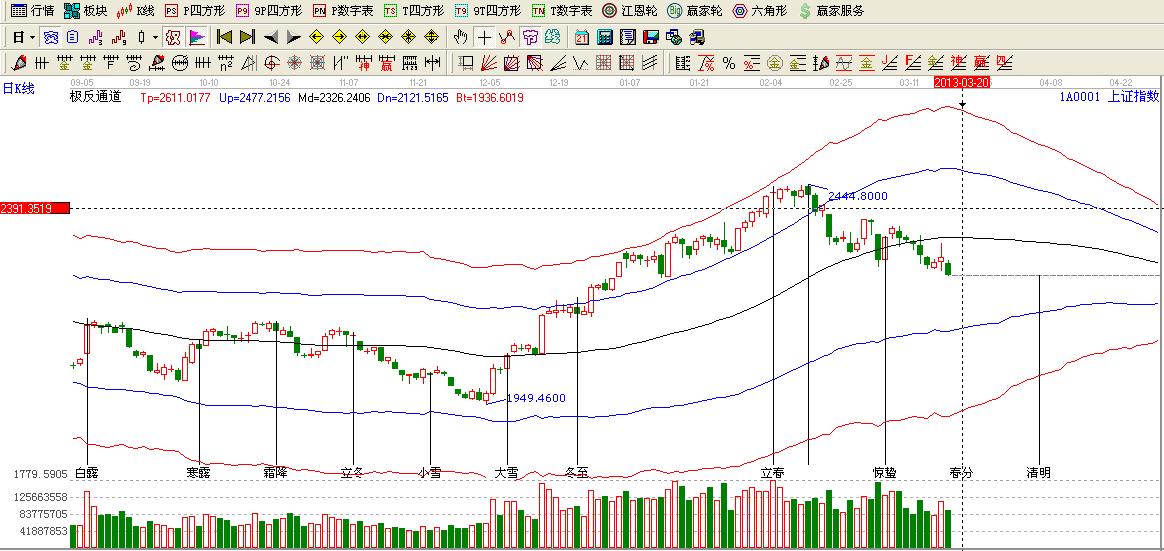
Task: Toggle the pink flag indicator button
Action: pyautogui.click(x=197, y=38)
